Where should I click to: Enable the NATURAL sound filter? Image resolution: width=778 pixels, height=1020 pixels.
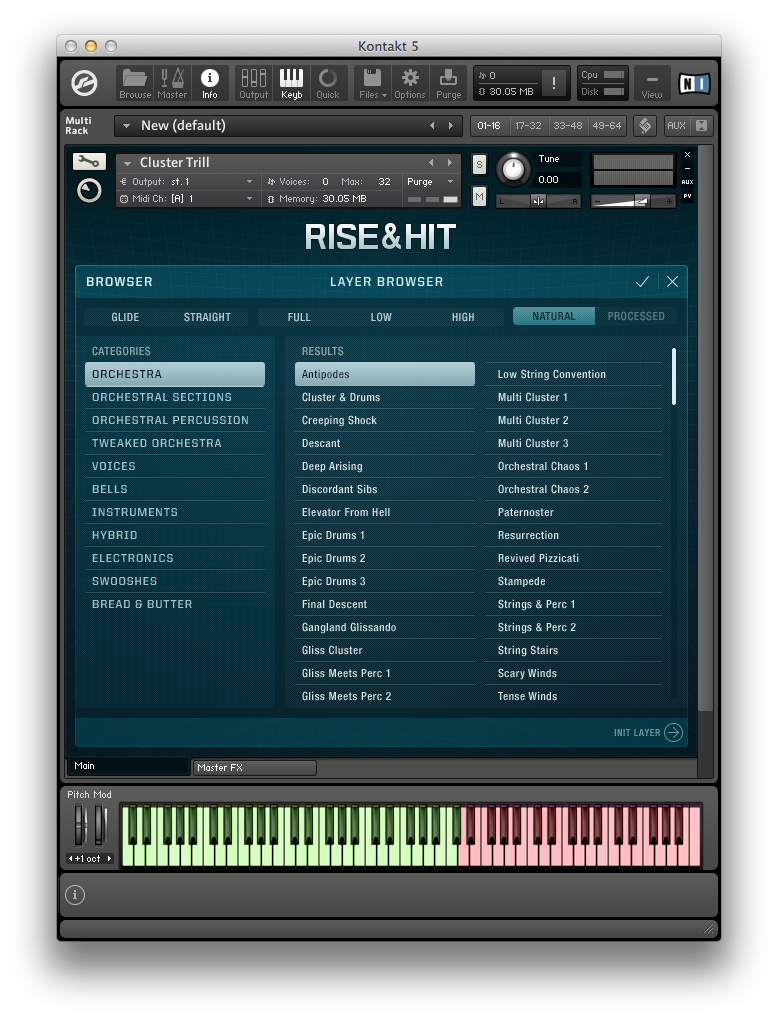pos(554,316)
